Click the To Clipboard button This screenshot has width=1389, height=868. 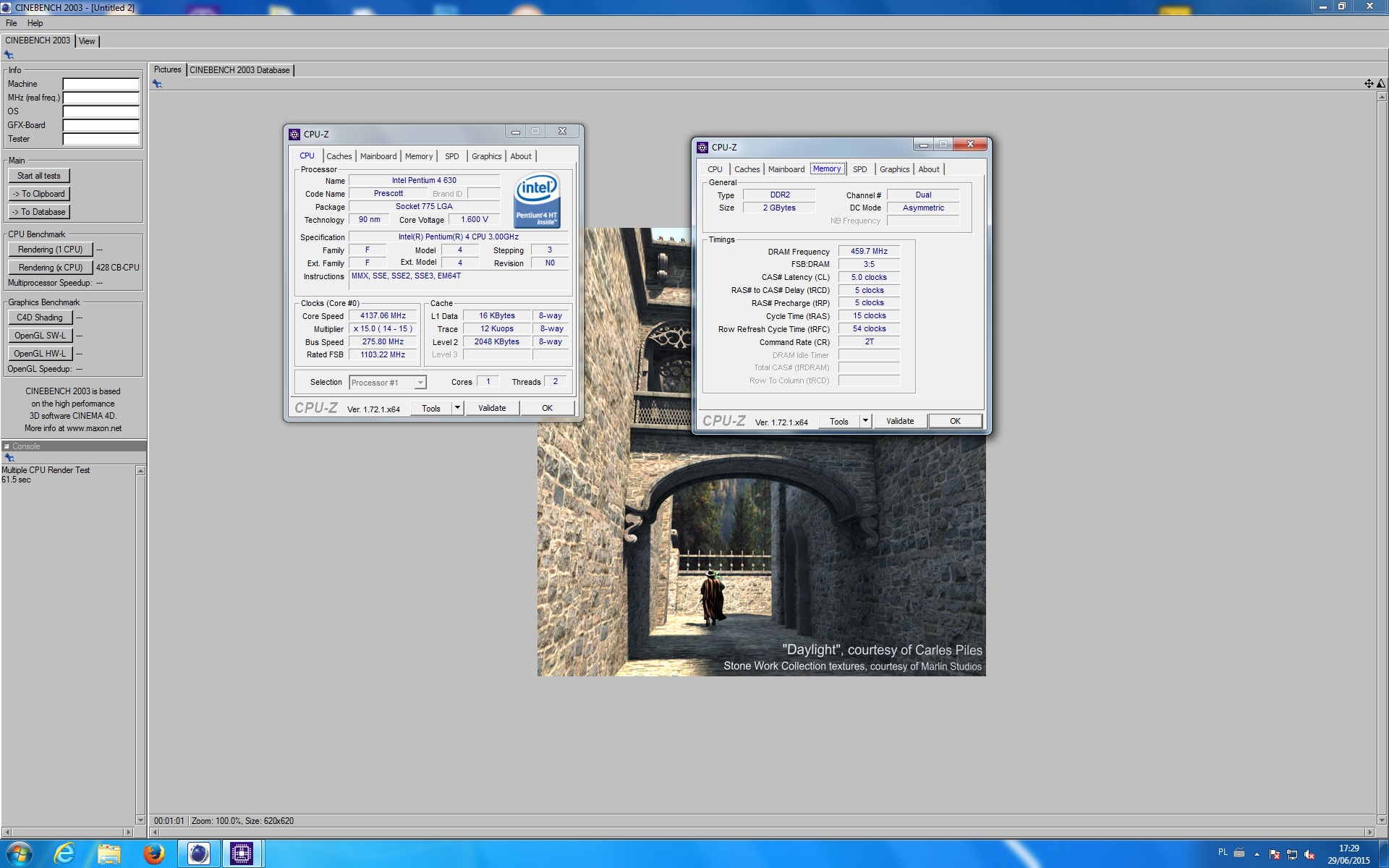tap(39, 194)
